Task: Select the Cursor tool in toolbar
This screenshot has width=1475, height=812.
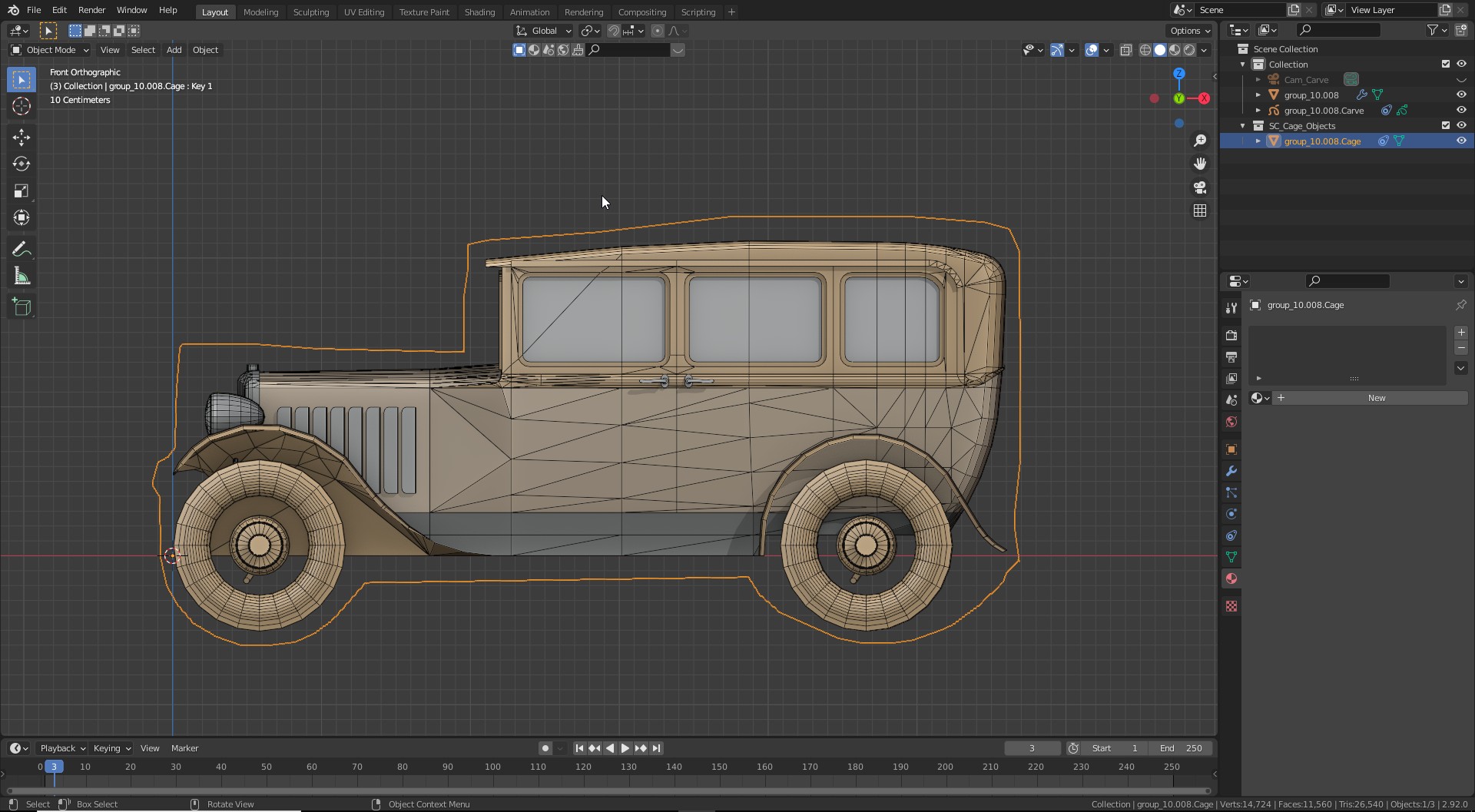Action: tap(22, 106)
